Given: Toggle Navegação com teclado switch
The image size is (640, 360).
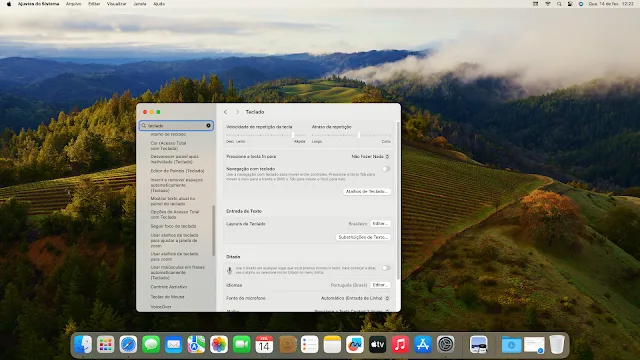Looking at the screenshot, I should tap(386, 169).
